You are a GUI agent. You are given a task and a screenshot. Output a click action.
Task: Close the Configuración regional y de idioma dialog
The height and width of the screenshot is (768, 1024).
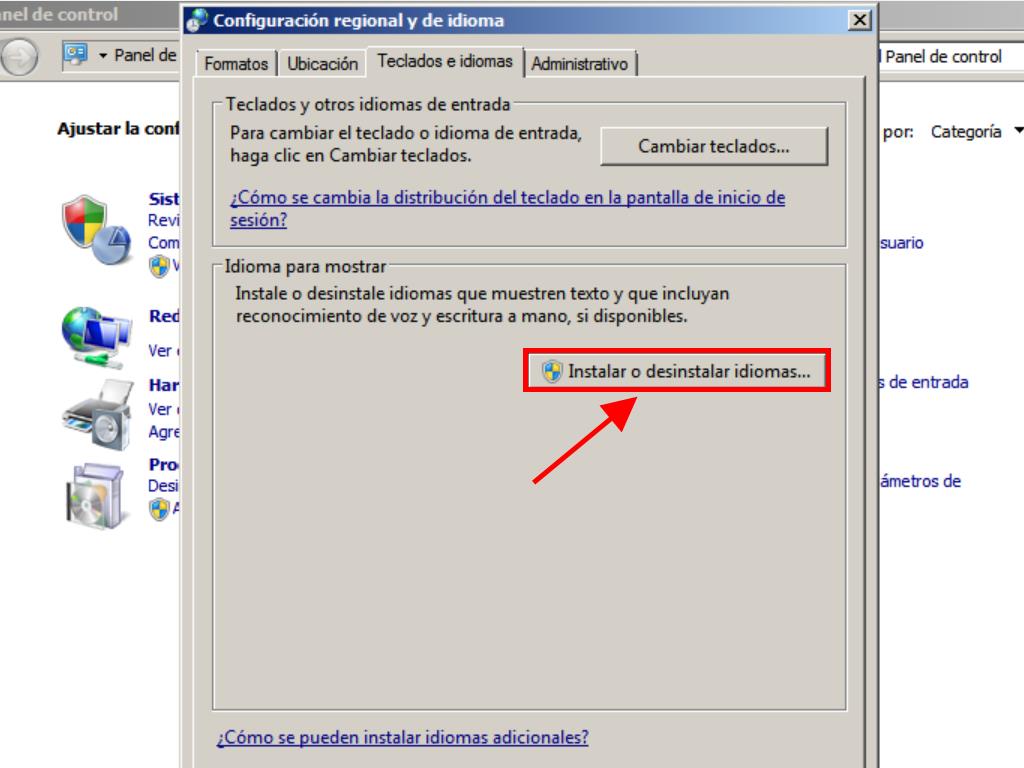click(x=858, y=20)
